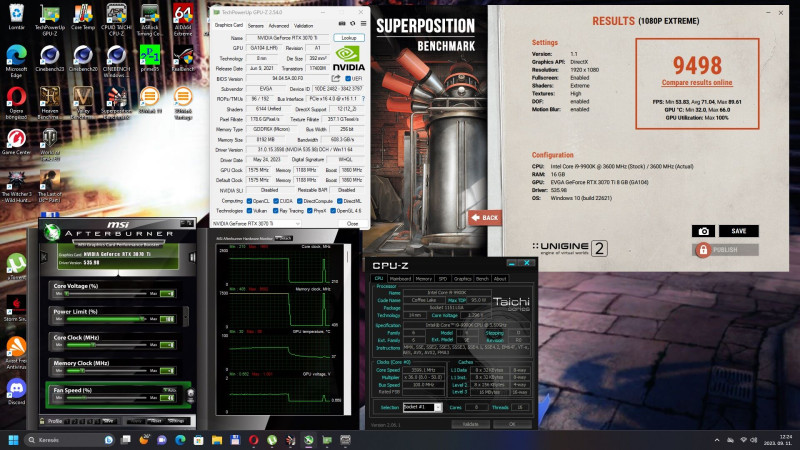Toggle OpenCL checkbox in GPU-Z
Viewport: 800px width, 450px height.
(x=249, y=201)
